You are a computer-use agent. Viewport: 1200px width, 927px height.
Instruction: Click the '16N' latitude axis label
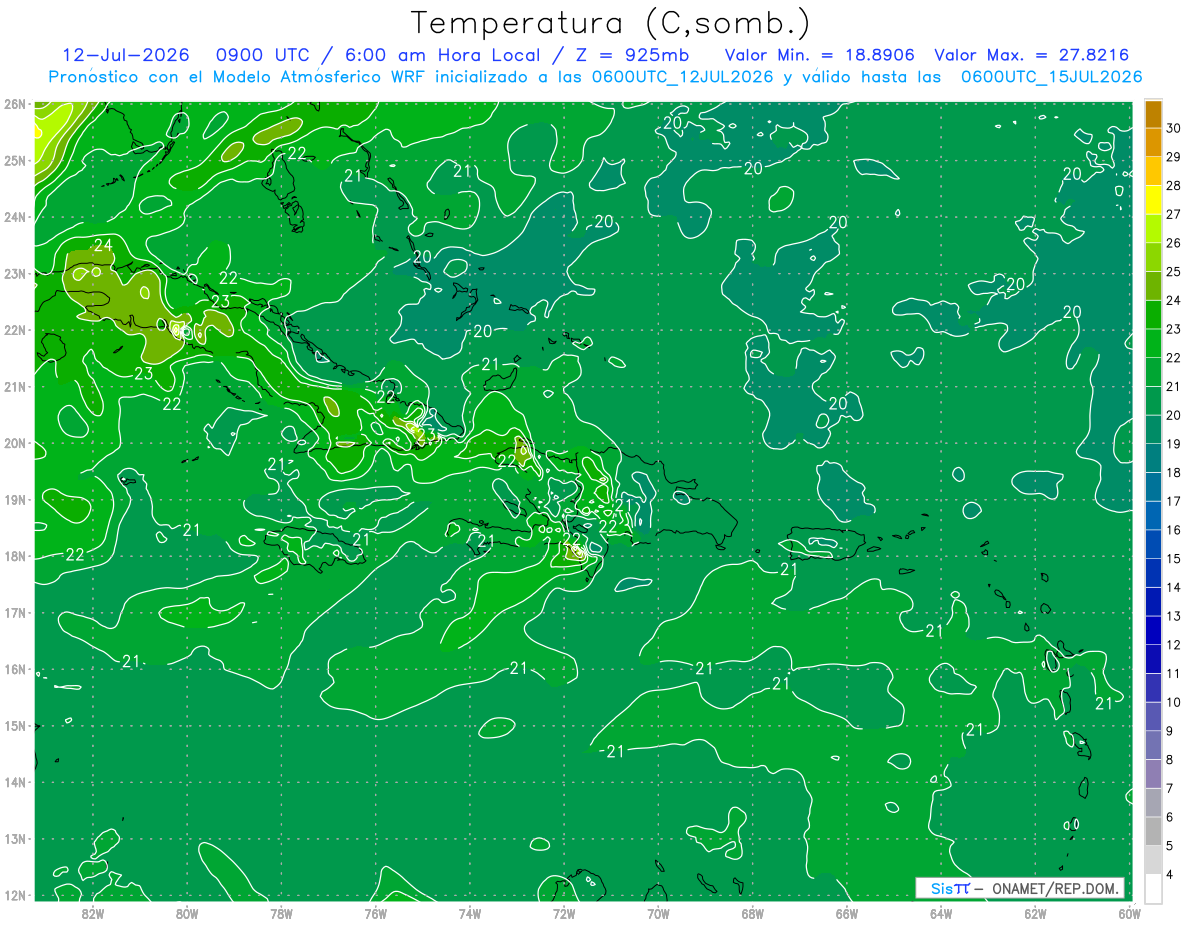tap(14, 669)
